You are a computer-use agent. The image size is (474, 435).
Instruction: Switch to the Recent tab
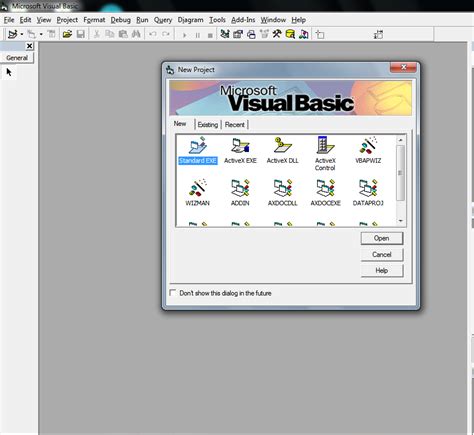[235, 125]
